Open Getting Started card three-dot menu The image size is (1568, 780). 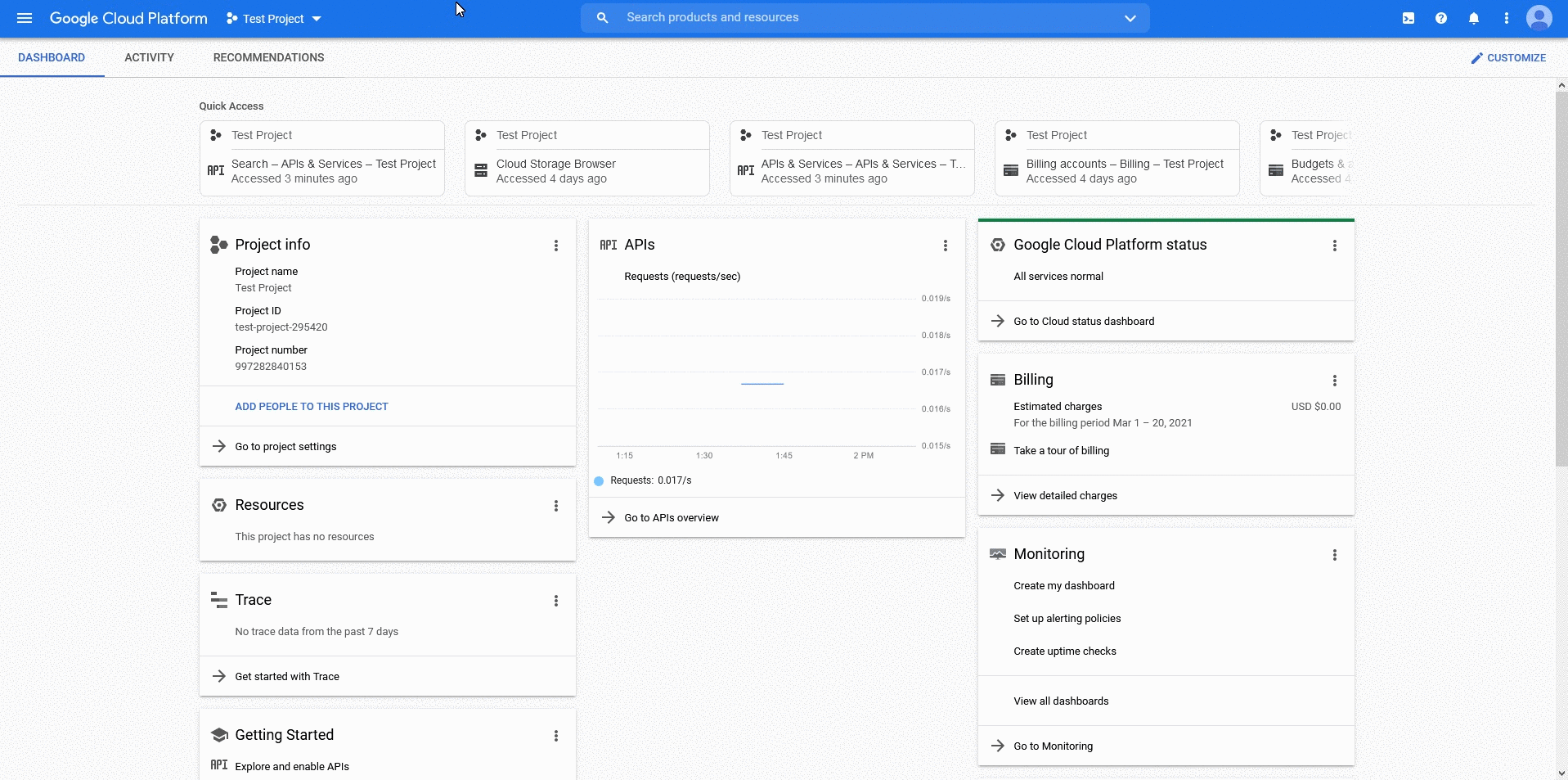click(x=556, y=736)
